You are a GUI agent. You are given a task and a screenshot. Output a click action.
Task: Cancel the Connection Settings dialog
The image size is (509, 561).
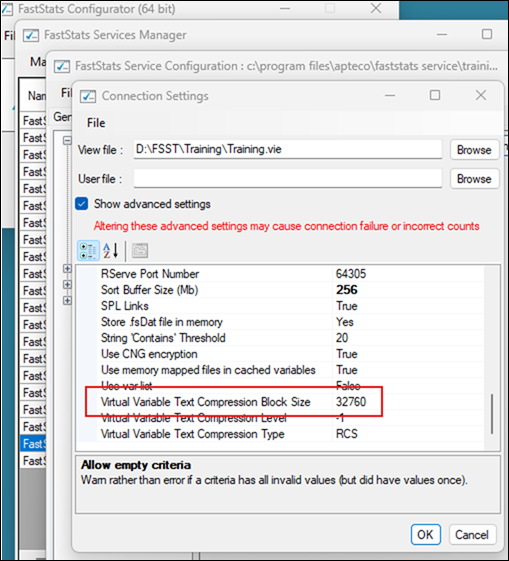(472, 535)
